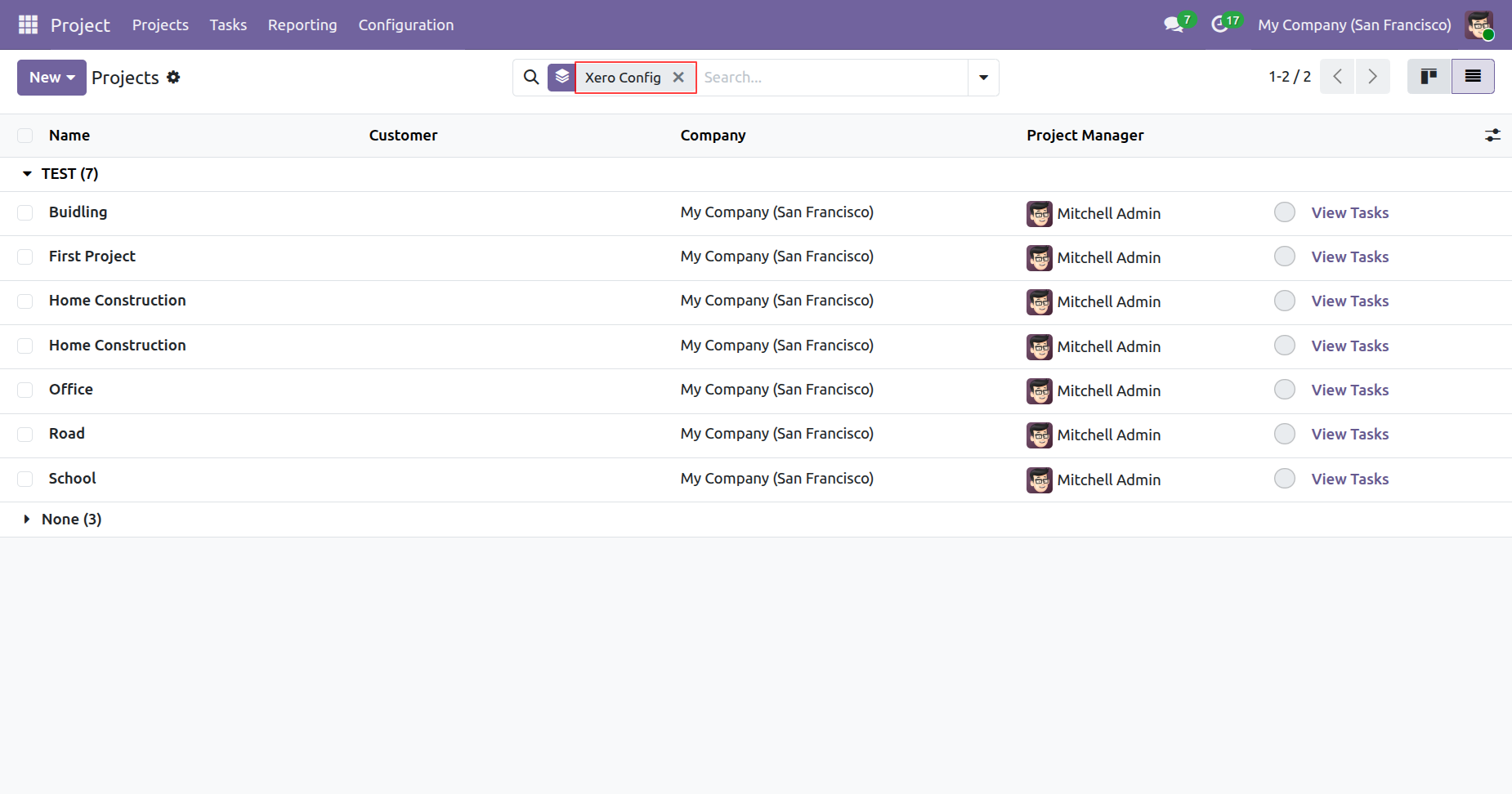View Tasks for First Project

[x=1350, y=256]
